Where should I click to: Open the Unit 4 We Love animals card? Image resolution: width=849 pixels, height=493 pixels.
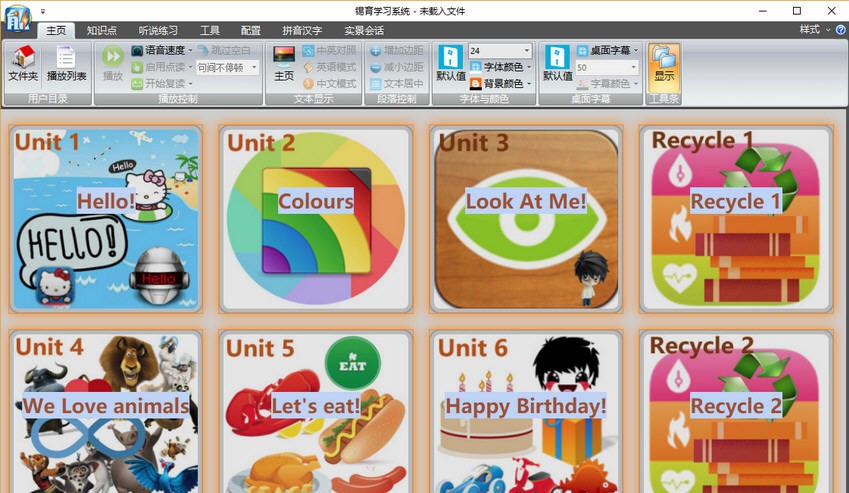[x=106, y=412]
